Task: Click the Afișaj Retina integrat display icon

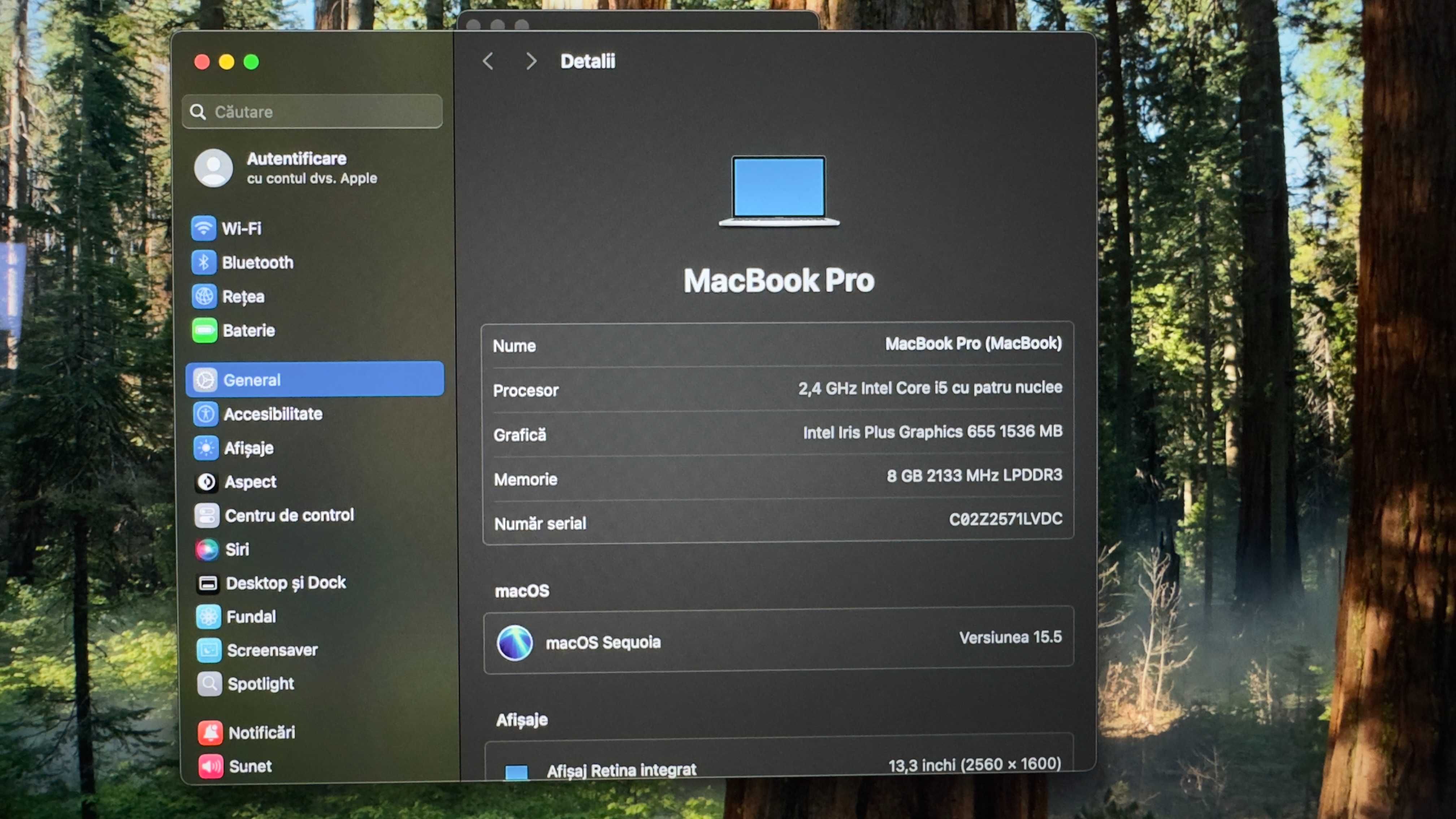Action: click(x=516, y=772)
